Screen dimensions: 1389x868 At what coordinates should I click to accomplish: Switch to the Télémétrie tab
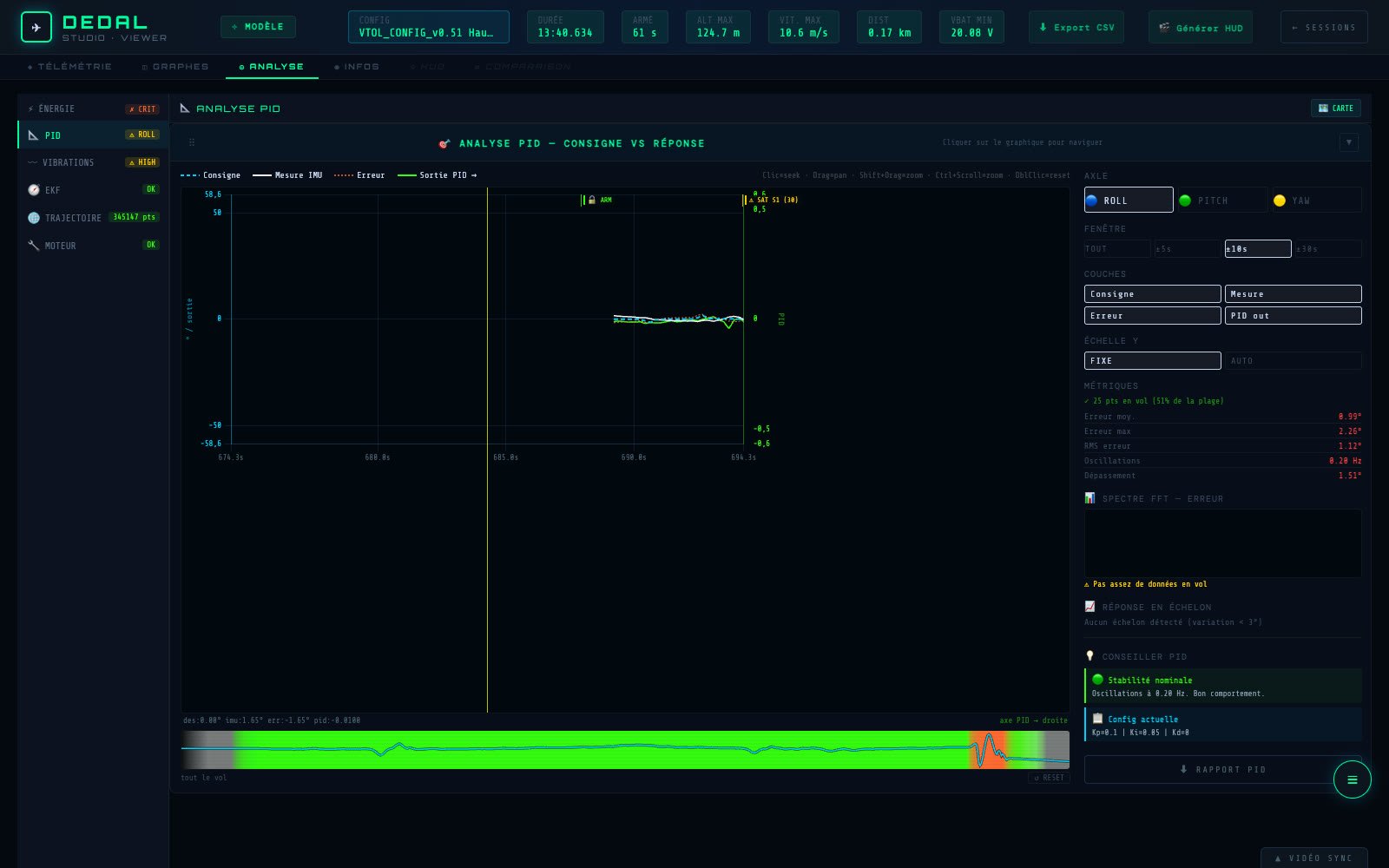[69, 66]
